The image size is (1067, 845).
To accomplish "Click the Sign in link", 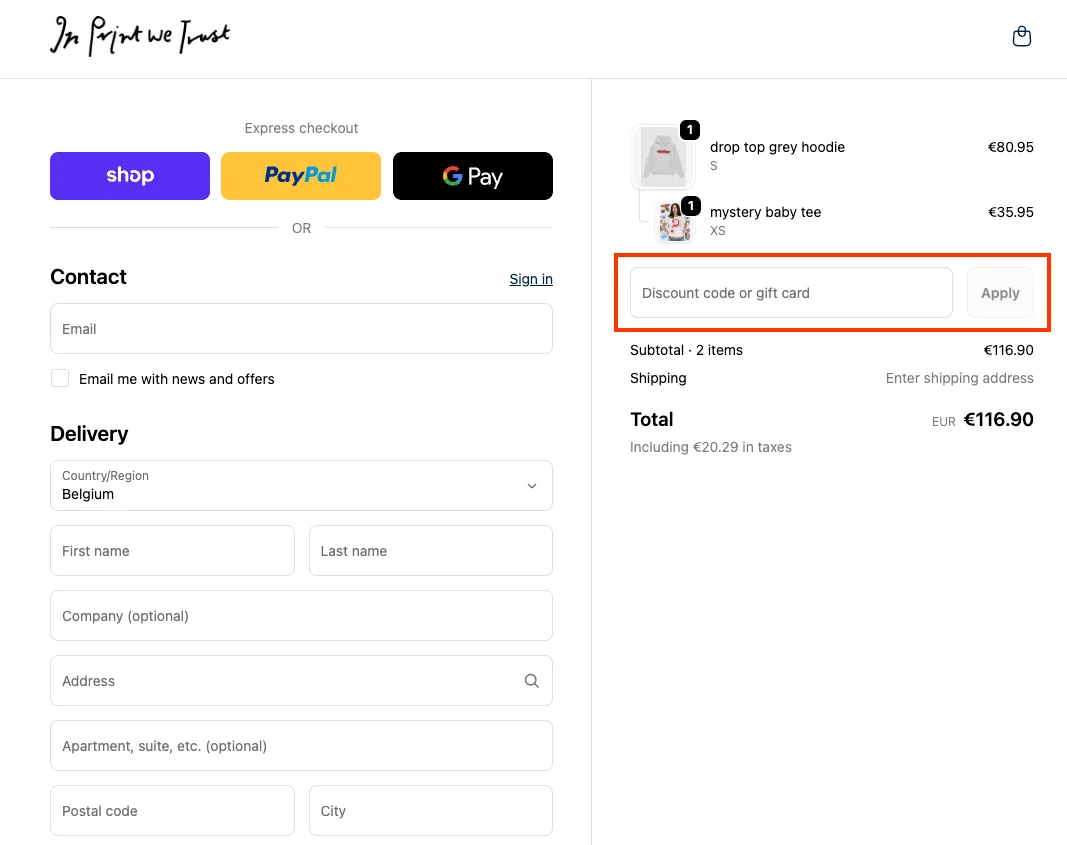I will point(531,279).
